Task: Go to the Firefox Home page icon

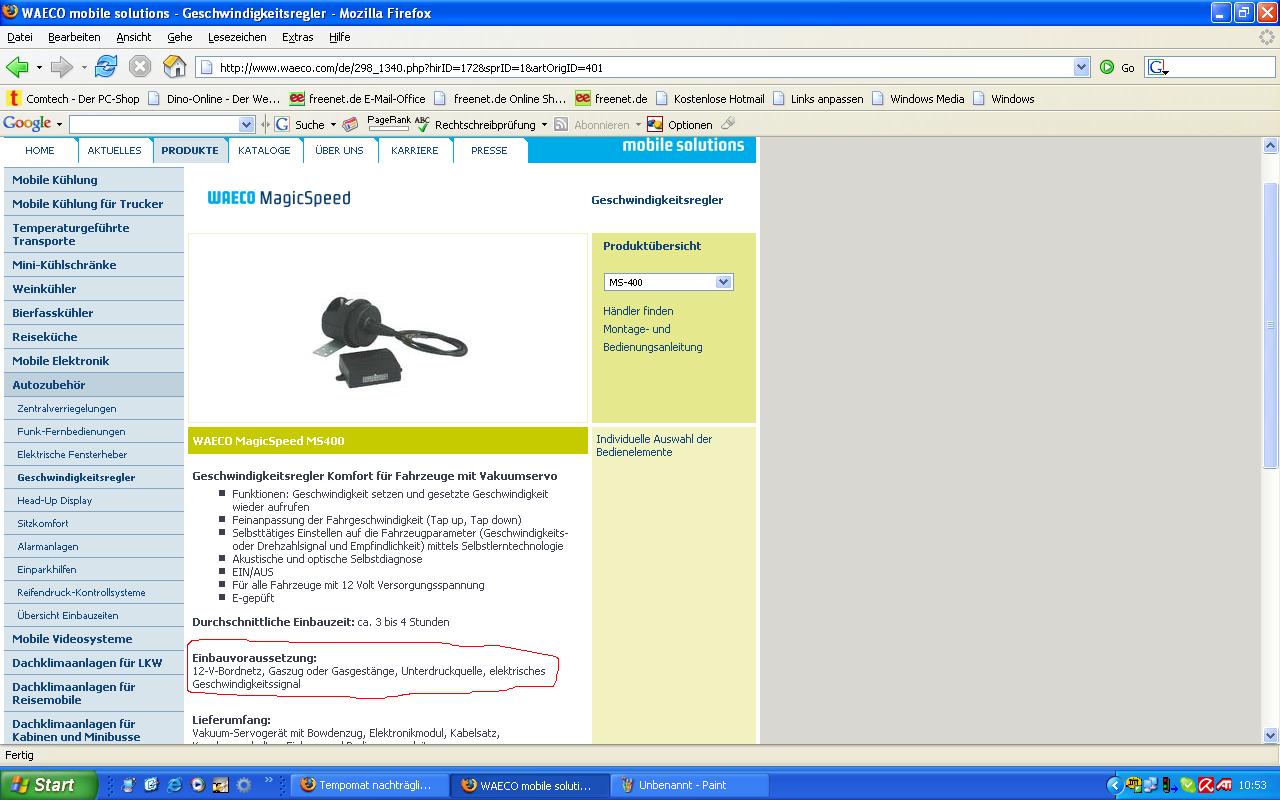Action: [x=175, y=67]
